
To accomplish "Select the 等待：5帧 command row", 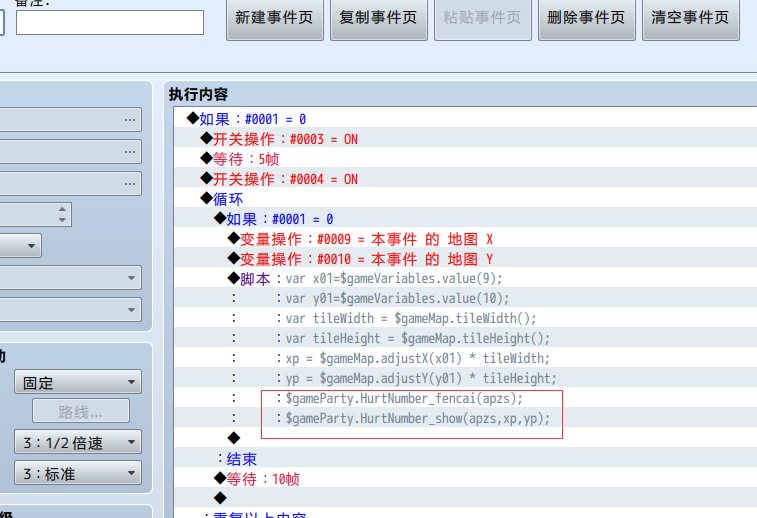I will 465,158.
